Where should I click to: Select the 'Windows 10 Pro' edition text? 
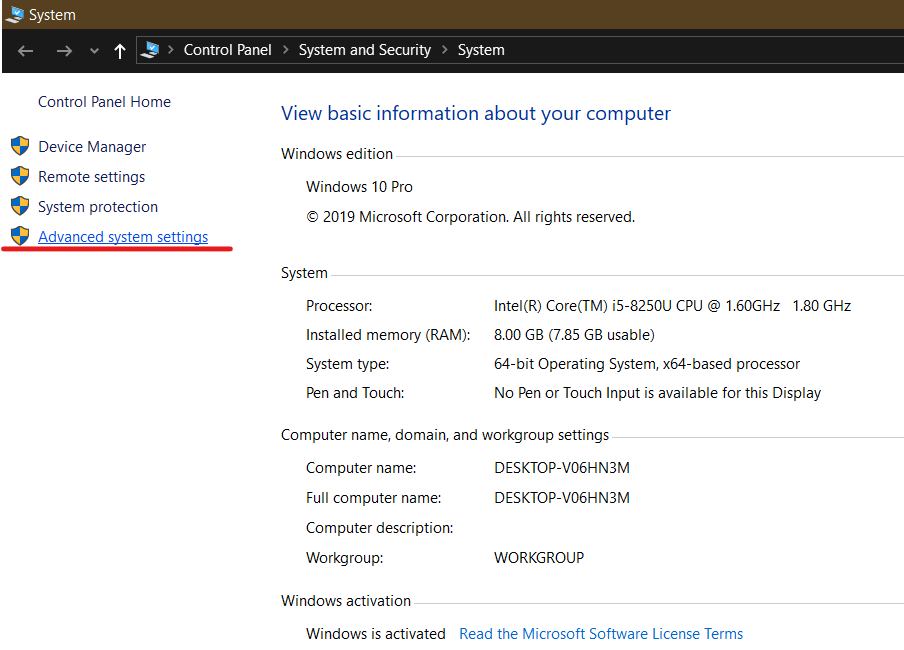pyautogui.click(x=359, y=187)
